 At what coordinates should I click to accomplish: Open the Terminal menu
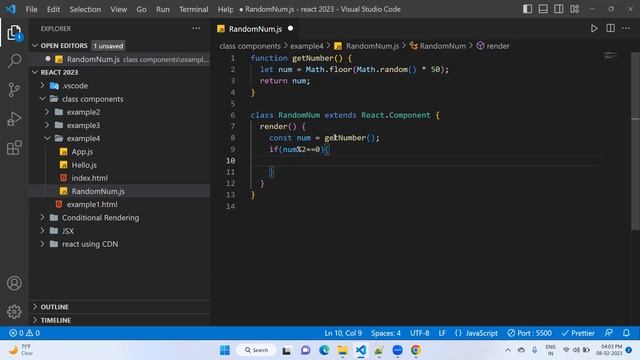click(193, 9)
